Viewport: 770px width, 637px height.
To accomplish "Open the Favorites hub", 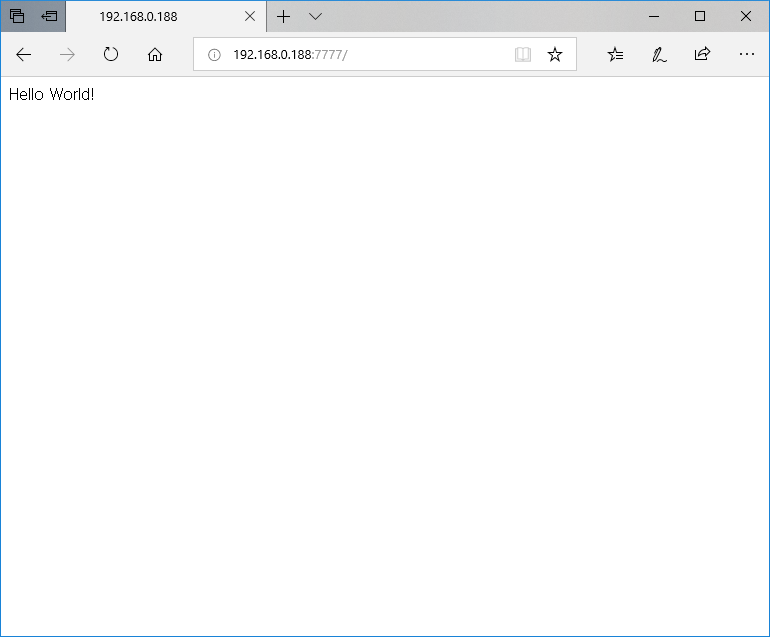I will [615, 55].
